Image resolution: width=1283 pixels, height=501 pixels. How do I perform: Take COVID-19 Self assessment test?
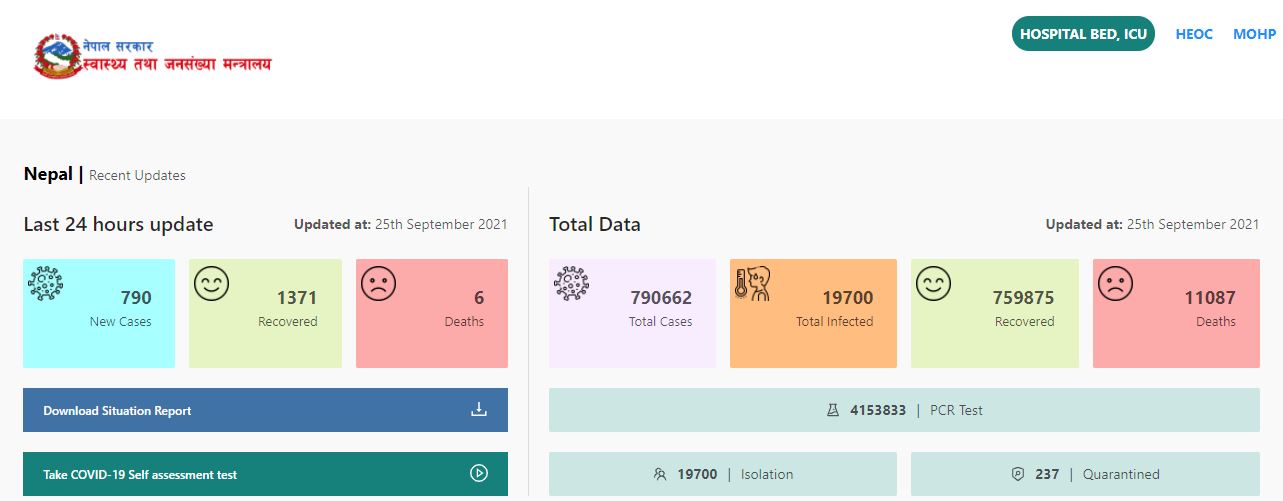point(265,474)
